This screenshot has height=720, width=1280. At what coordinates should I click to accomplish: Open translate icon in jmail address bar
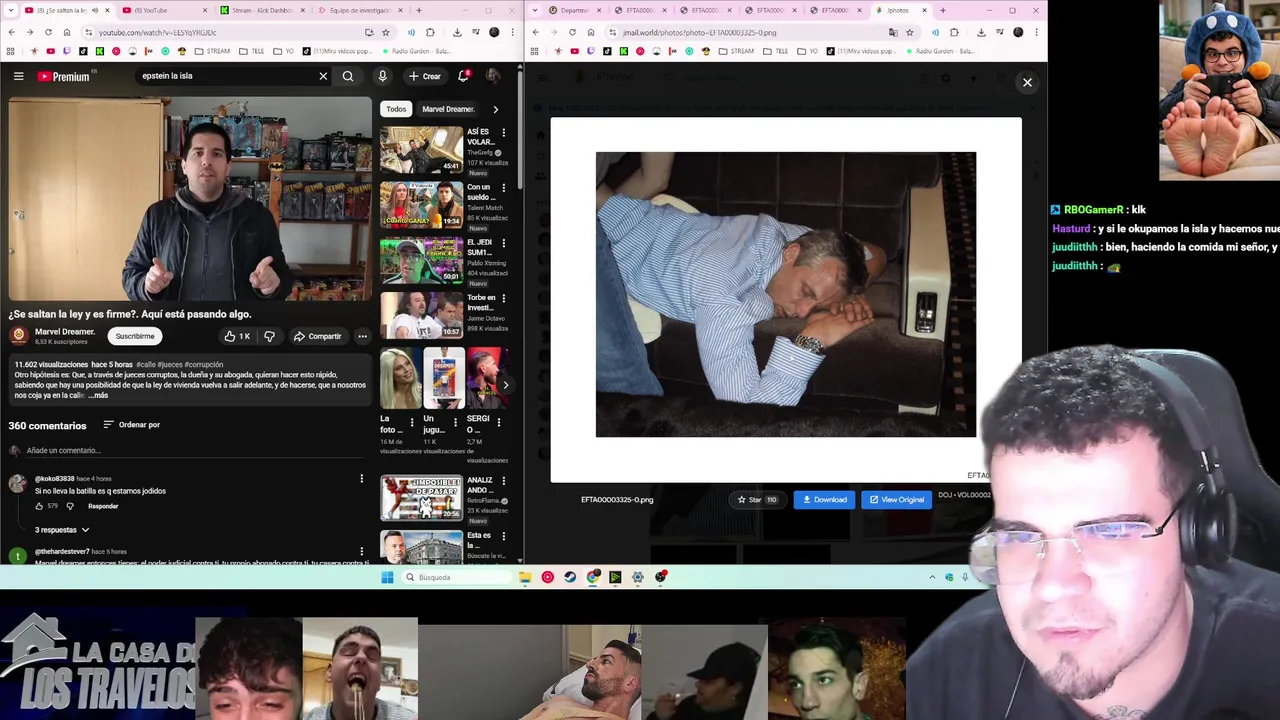[893, 32]
